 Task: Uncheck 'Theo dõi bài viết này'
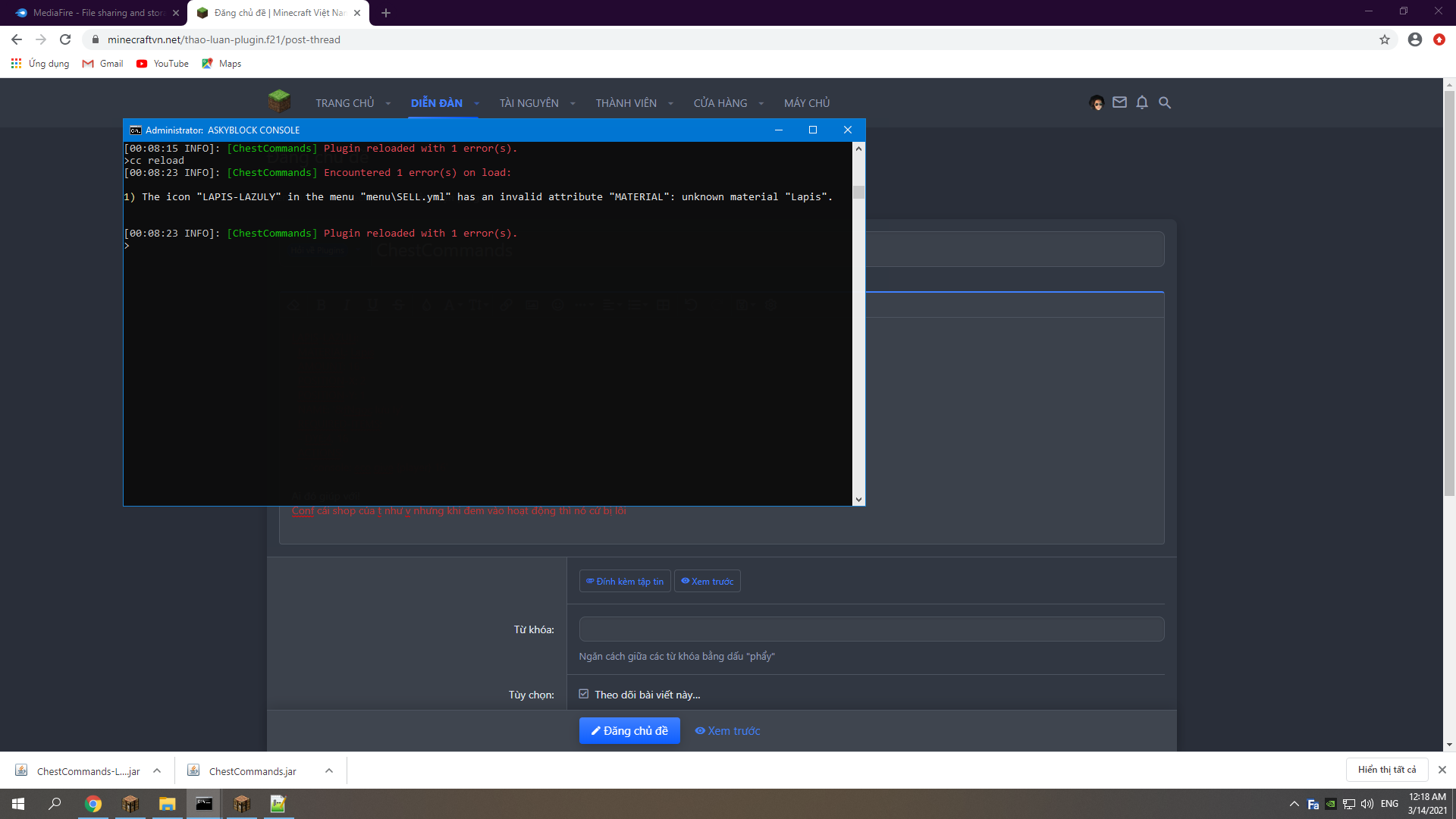[583, 694]
